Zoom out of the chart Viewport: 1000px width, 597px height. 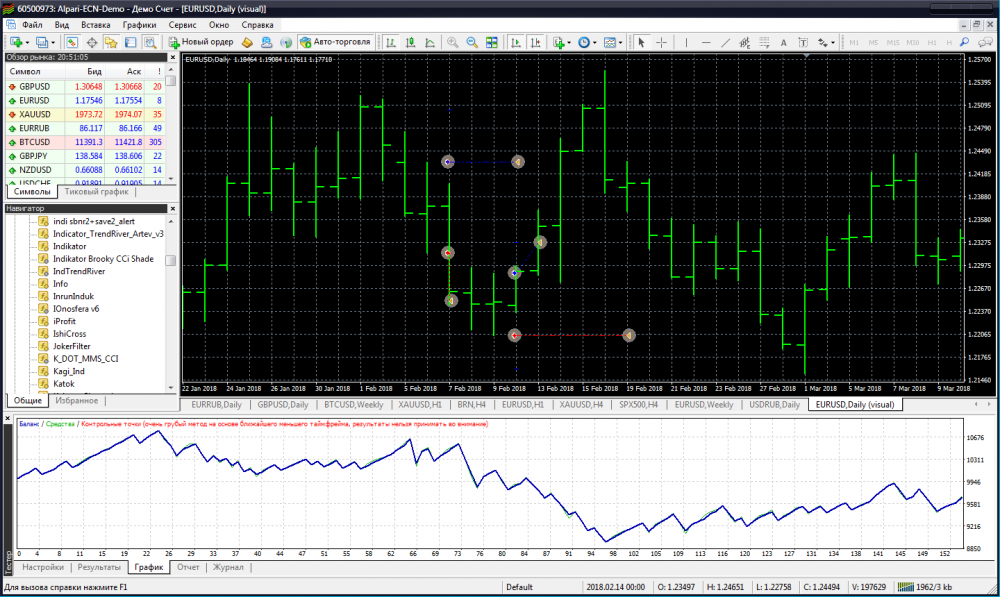coord(472,42)
